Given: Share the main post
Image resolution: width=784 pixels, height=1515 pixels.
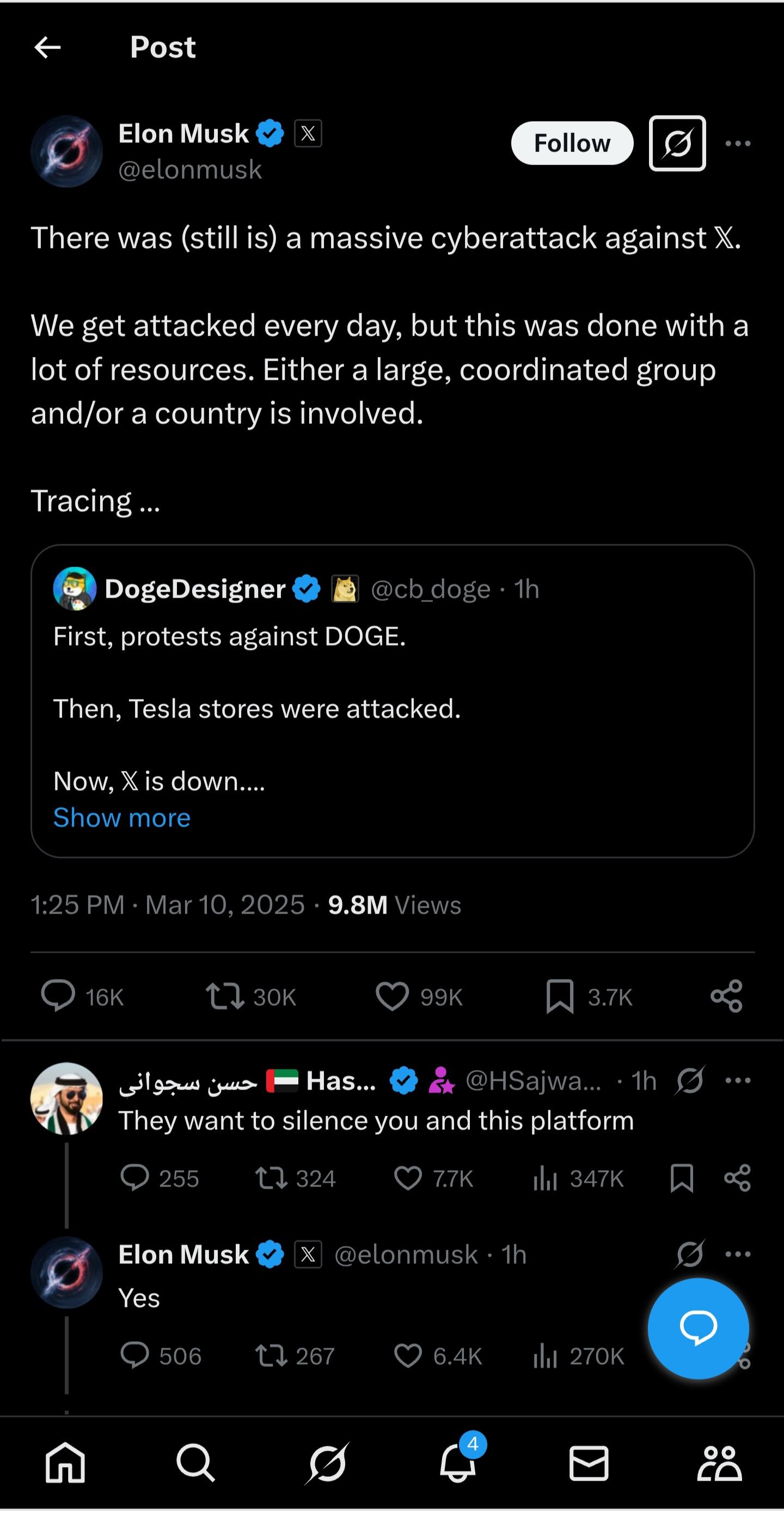Looking at the screenshot, I should click(x=726, y=996).
